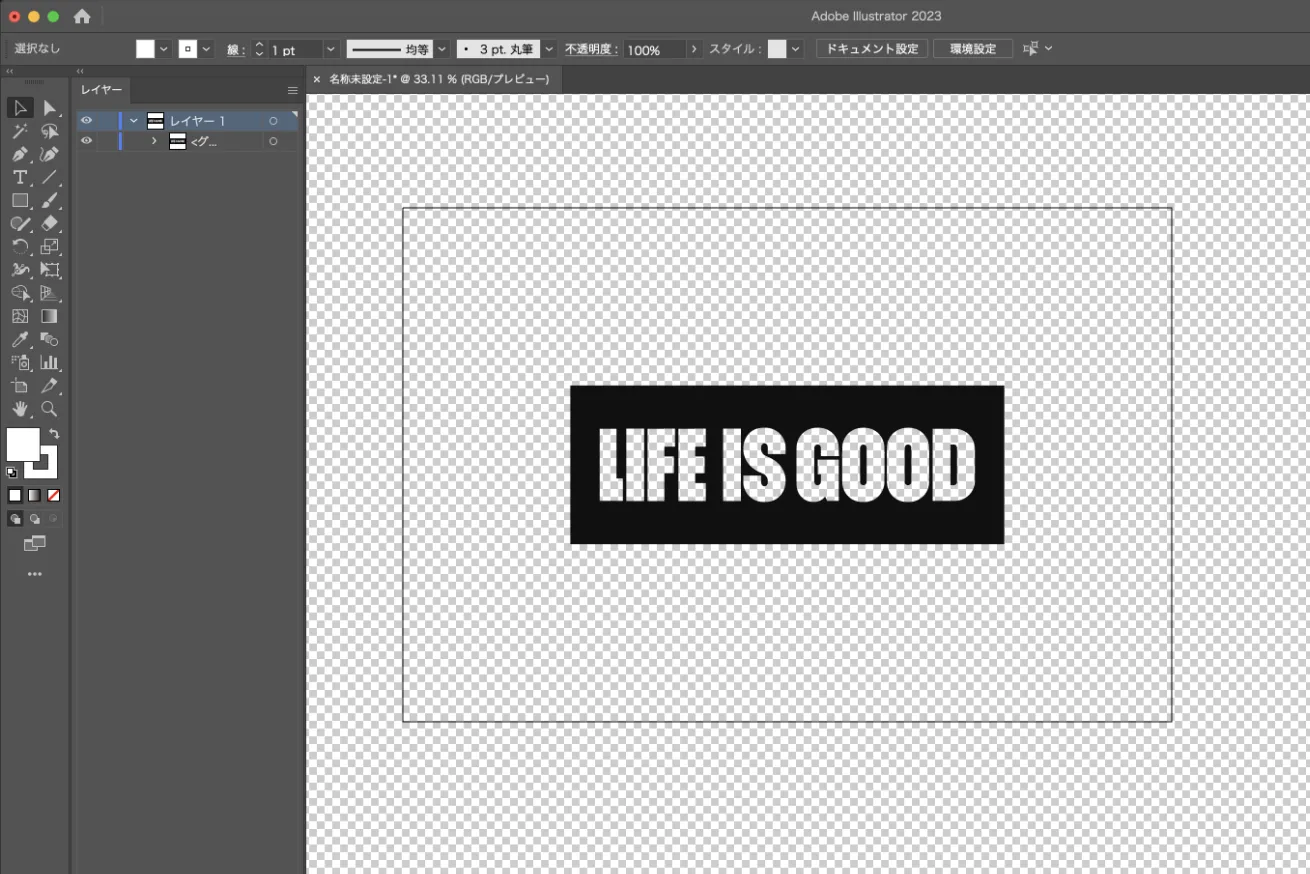1310x874 pixels.
Task: Pick the Eyedropper tool
Action: pos(19,339)
